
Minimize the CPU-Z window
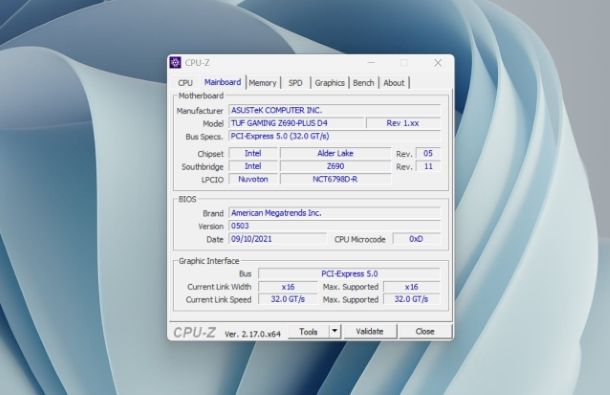tap(372, 62)
